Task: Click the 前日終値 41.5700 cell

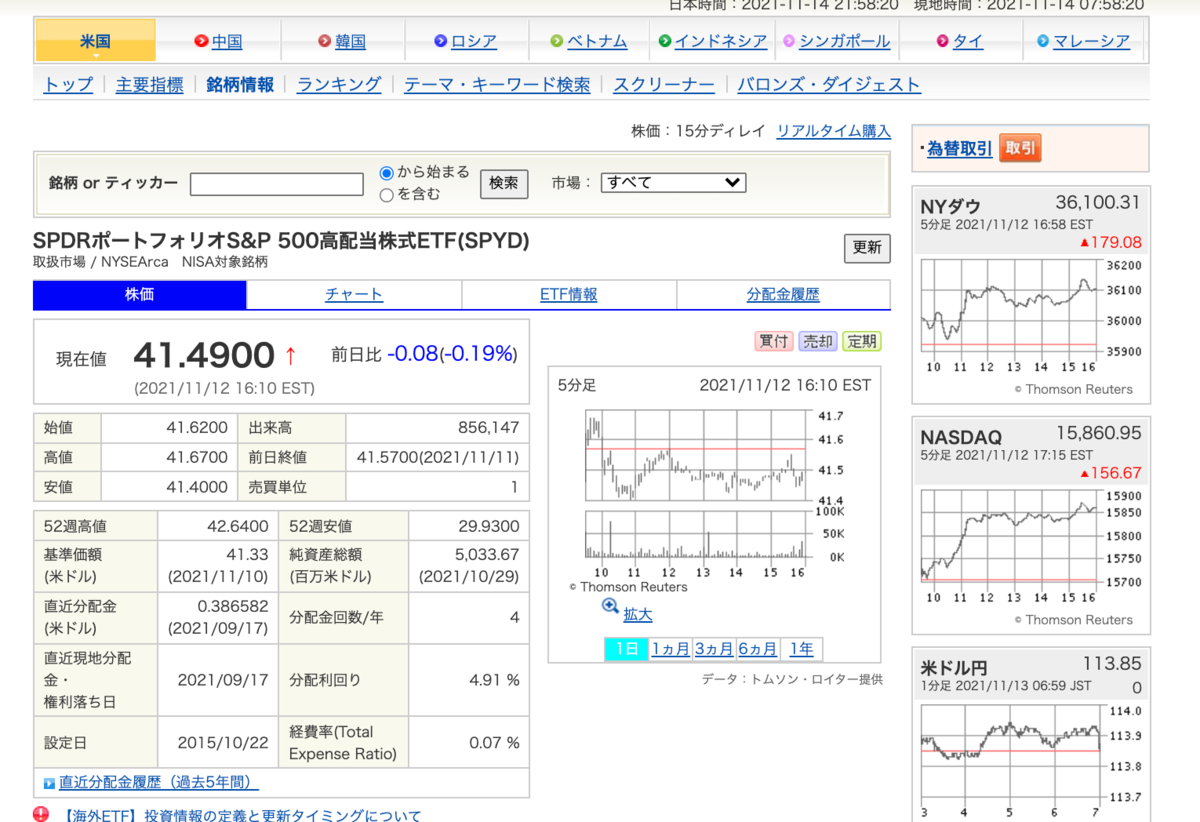Action: 438,458
